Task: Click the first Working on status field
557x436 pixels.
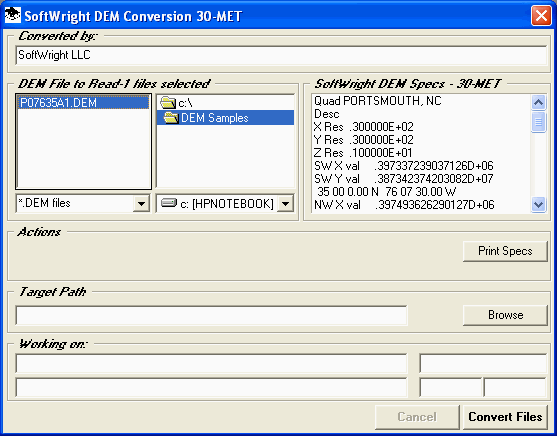Action: 211,363
